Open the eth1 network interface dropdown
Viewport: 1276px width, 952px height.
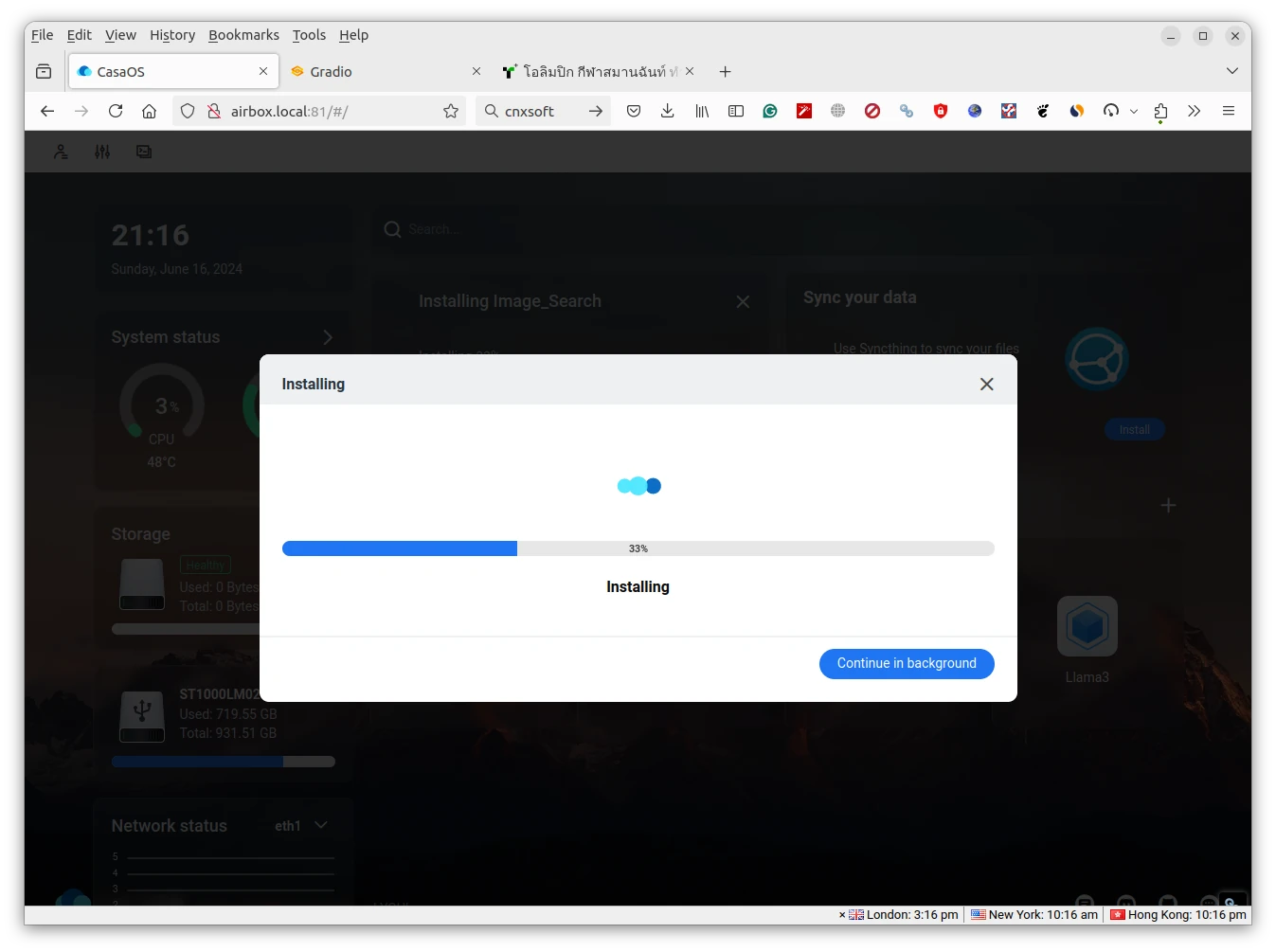301,826
